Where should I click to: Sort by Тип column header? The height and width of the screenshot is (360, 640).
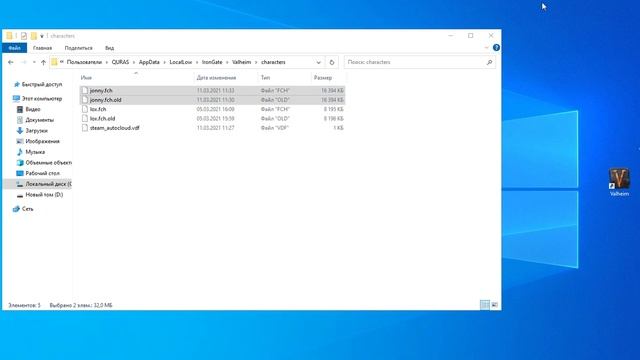click(x=265, y=78)
